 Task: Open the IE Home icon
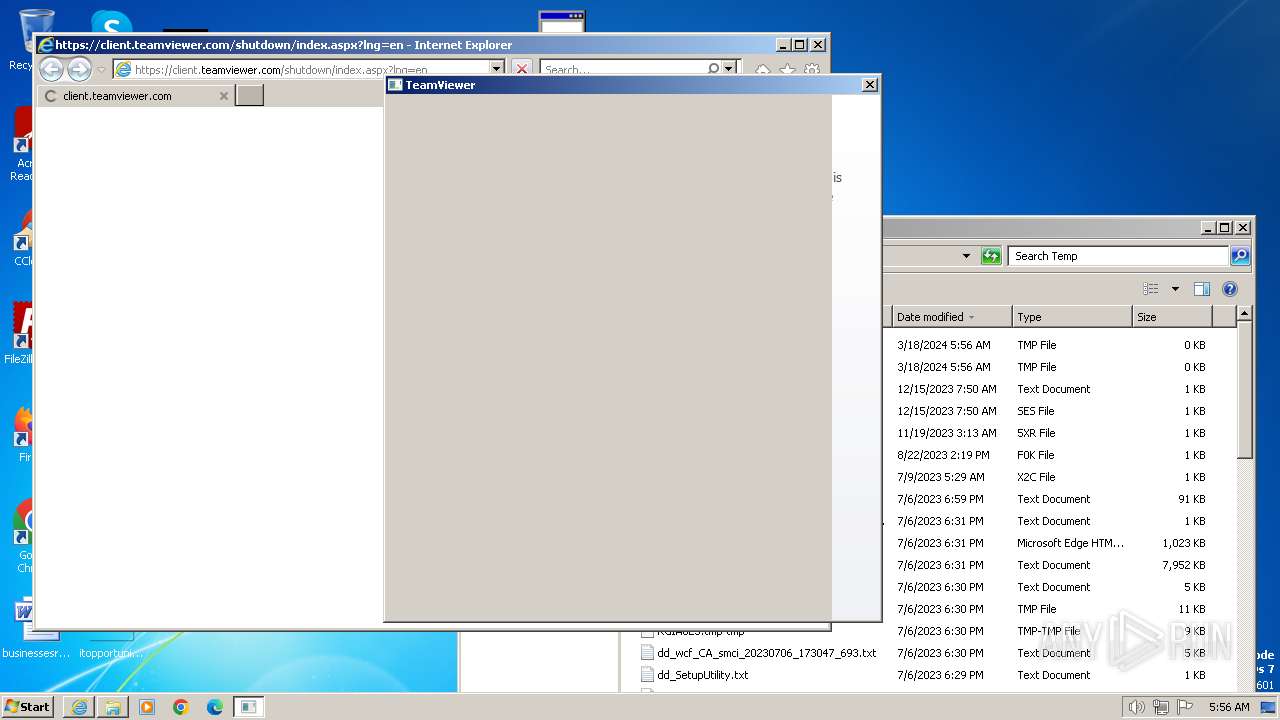(x=763, y=70)
